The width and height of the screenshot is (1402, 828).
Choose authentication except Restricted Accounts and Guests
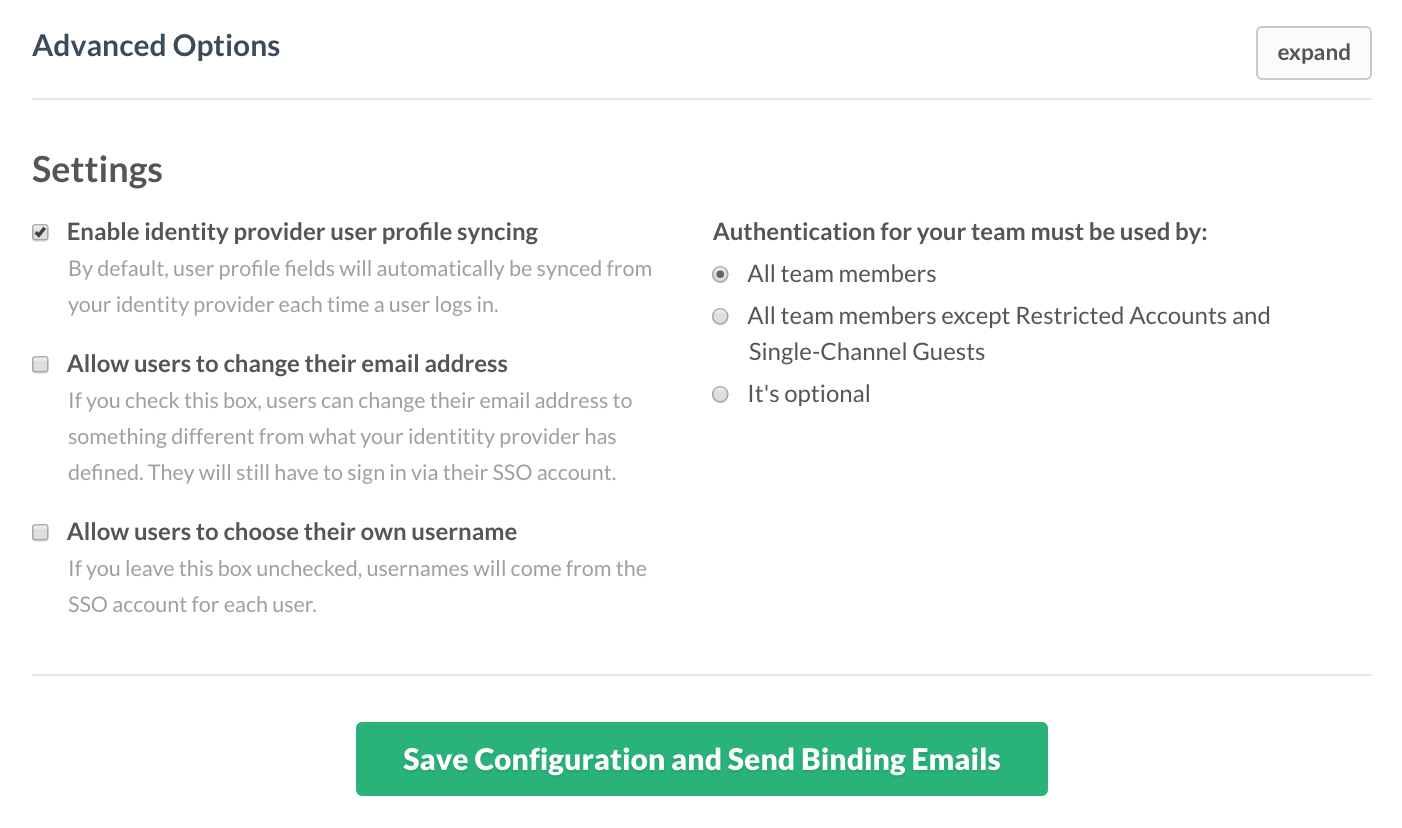720,316
